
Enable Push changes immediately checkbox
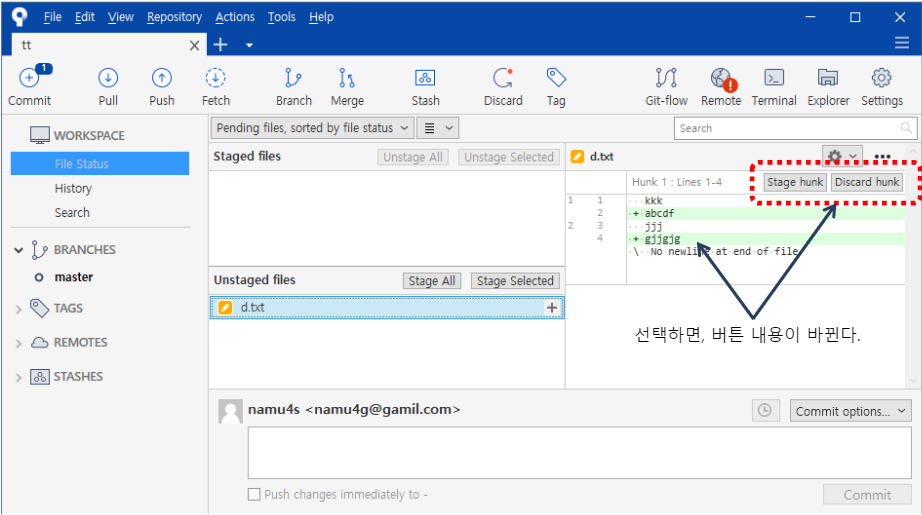[x=254, y=494]
